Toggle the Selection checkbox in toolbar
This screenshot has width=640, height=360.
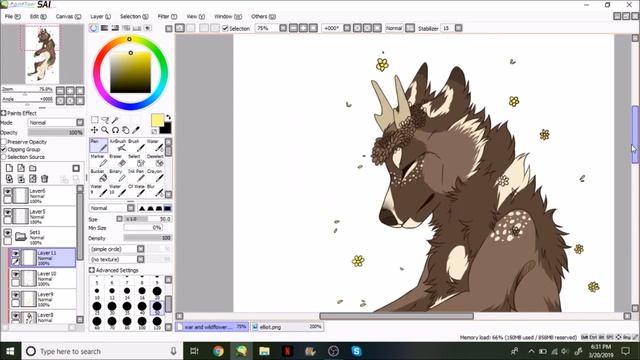(225, 28)
